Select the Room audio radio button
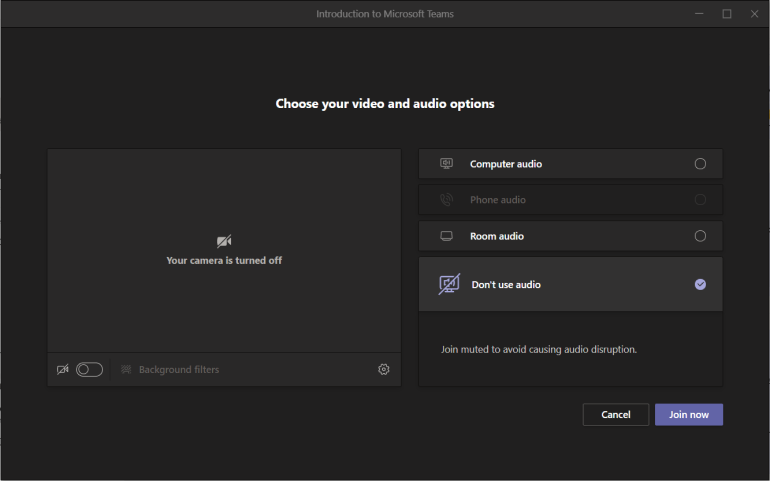The image size is (770, 481). (700, 236)
